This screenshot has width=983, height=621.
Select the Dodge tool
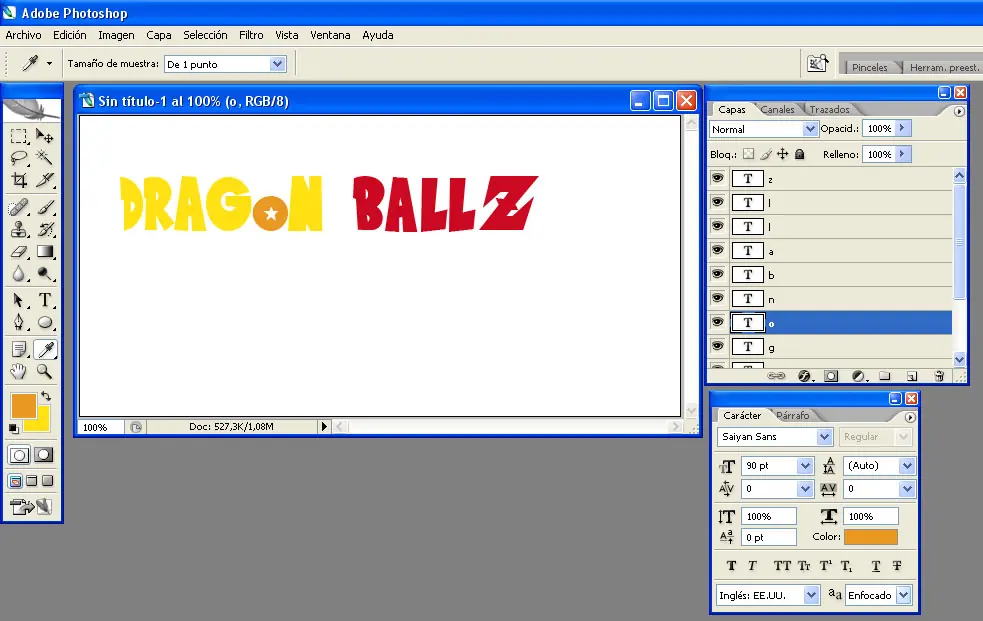tap(45, 274)
